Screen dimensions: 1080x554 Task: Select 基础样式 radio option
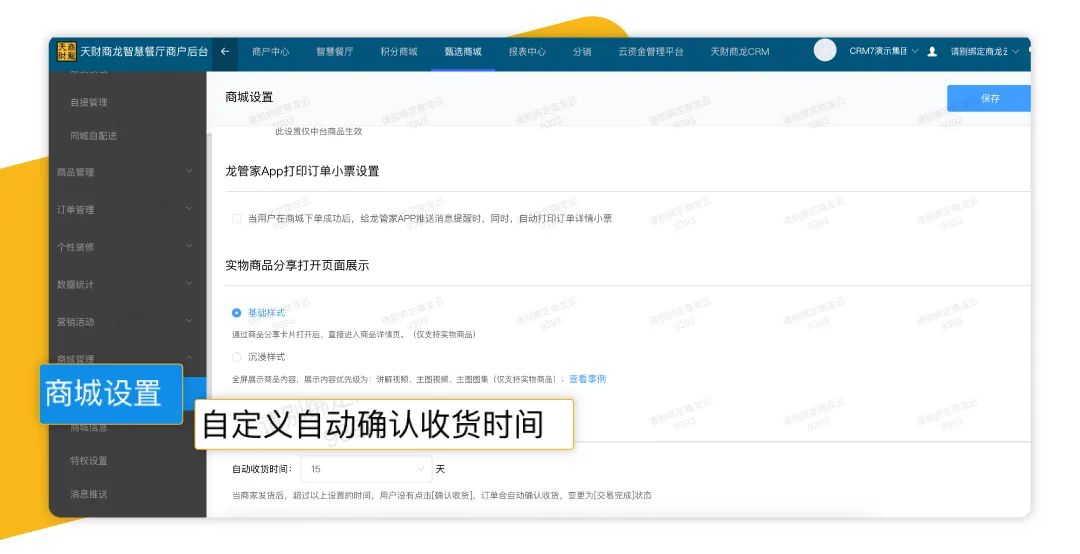(x=236, y=313)
